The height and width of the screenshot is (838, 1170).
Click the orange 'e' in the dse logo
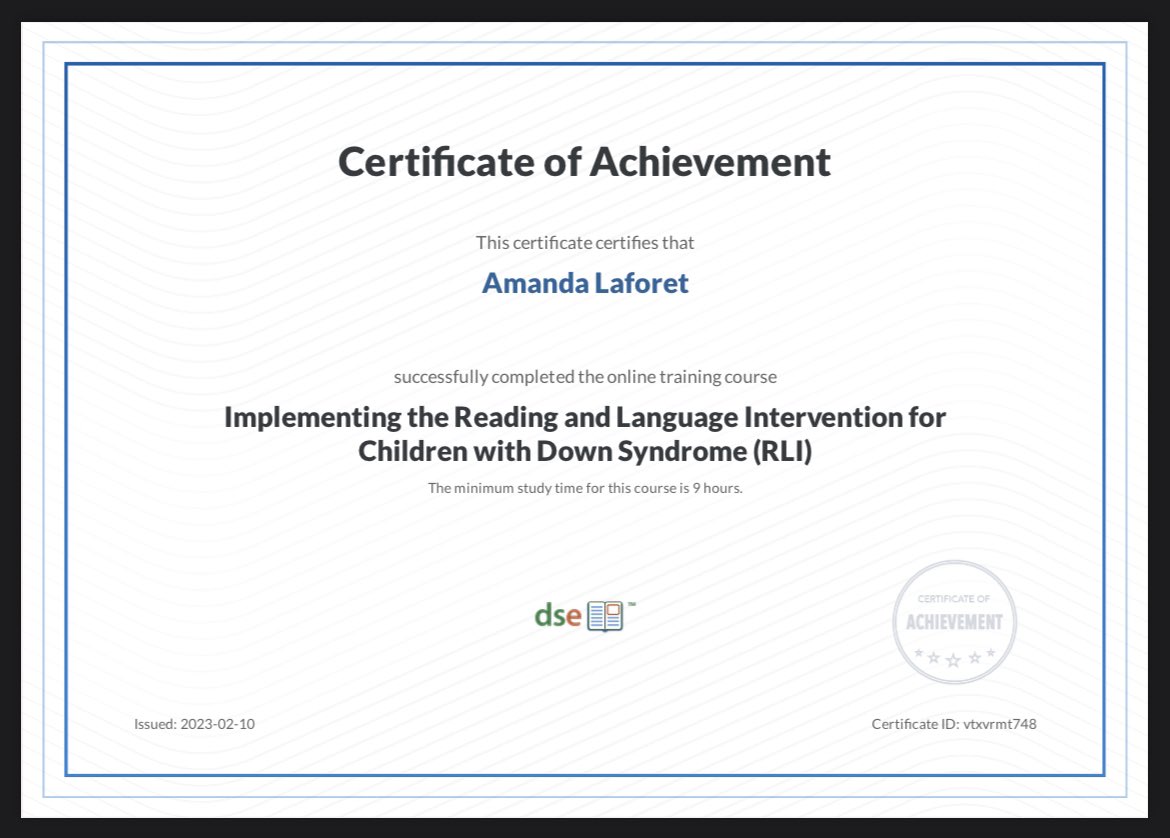(575, 617)
